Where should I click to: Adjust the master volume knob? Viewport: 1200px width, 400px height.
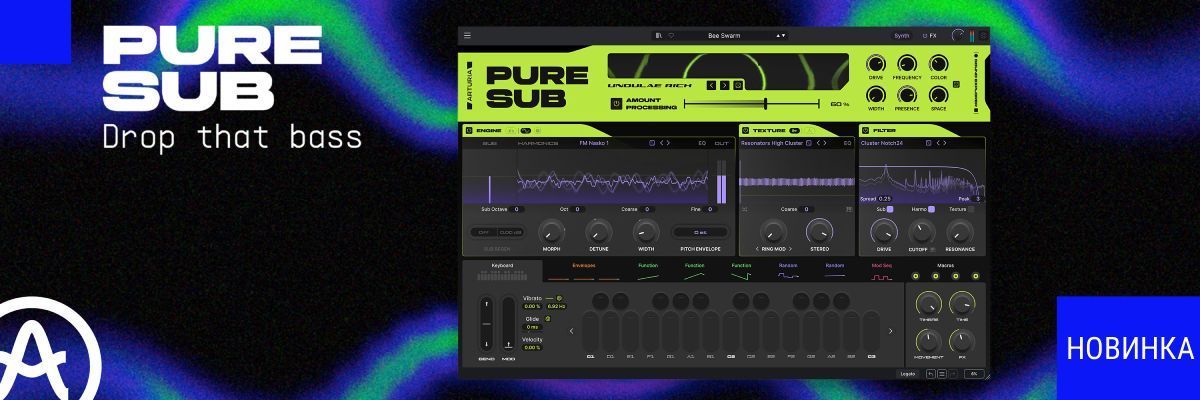point(958,35)
